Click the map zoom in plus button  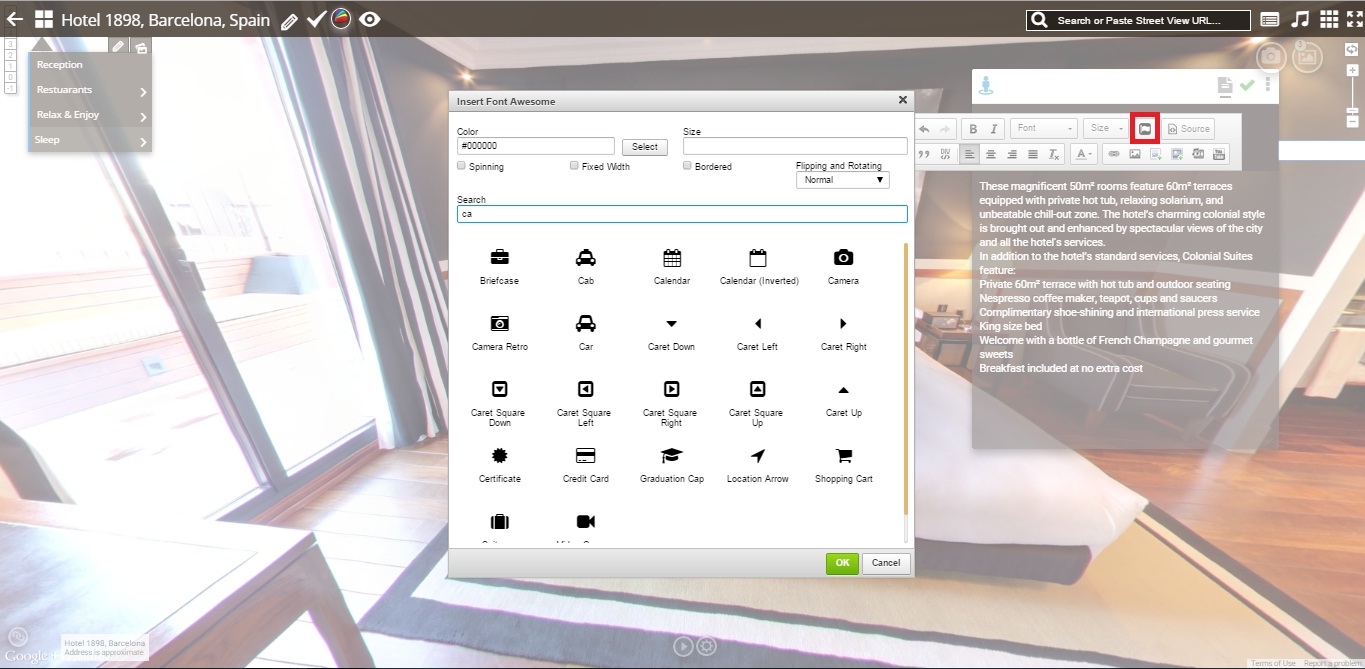coord(1353,70)
